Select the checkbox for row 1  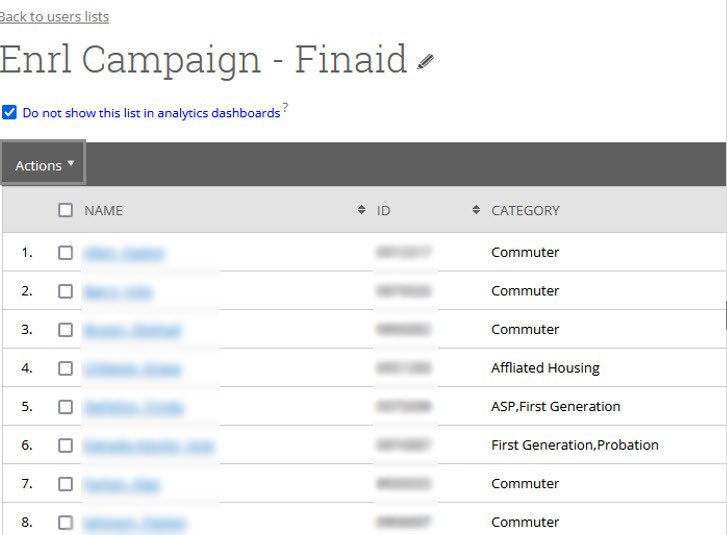65,253
